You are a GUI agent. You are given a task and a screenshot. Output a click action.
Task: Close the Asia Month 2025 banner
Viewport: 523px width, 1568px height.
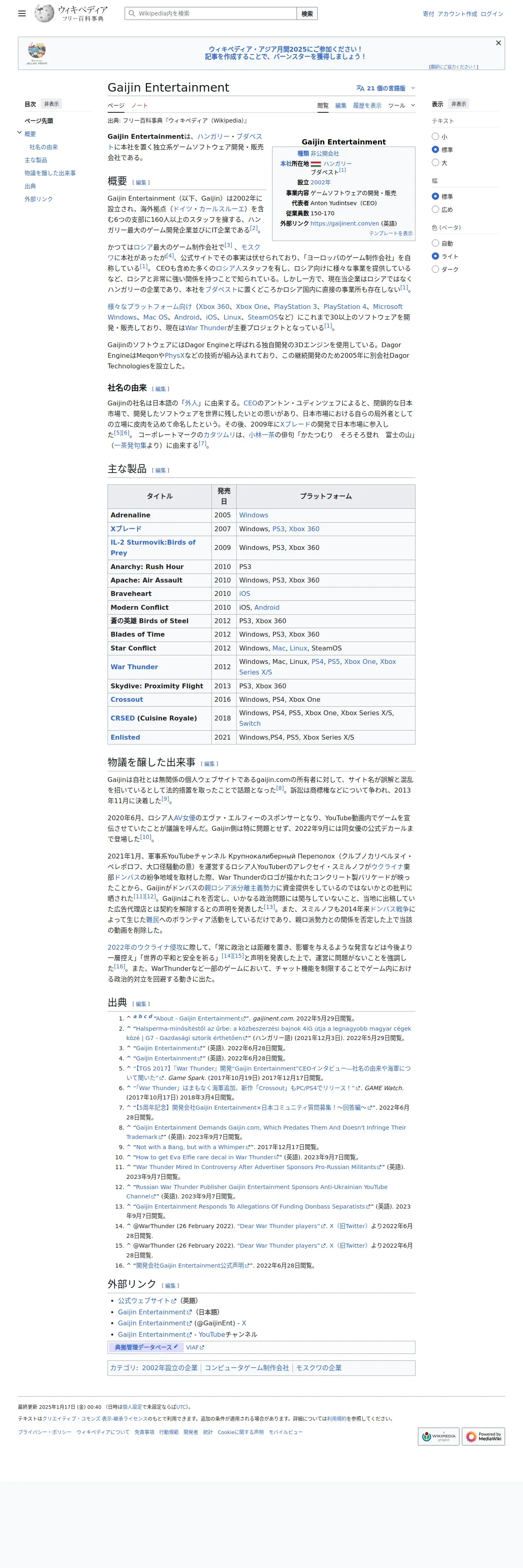point(498,43)
